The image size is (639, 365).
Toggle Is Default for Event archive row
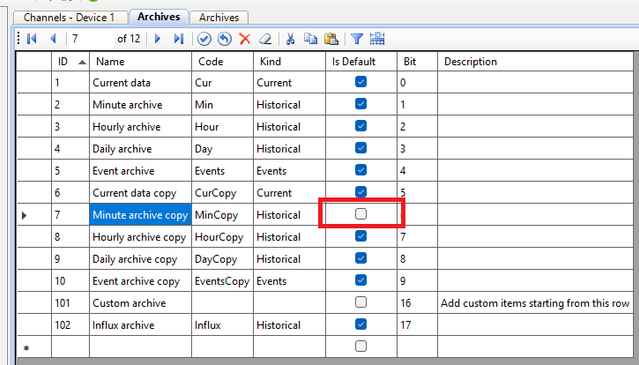(361, 170)
